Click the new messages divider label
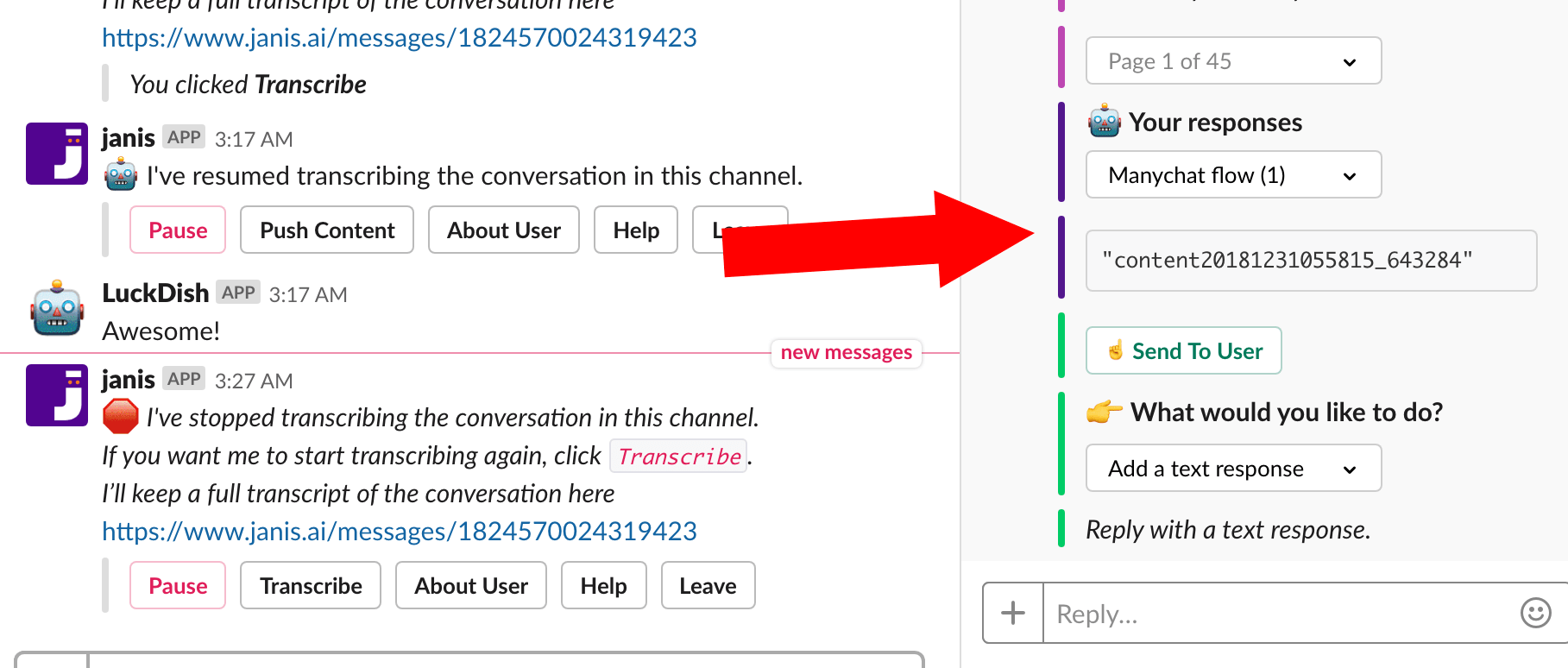Image resolution: width=1568 pixels, height=668 pixels. point(846,352)
